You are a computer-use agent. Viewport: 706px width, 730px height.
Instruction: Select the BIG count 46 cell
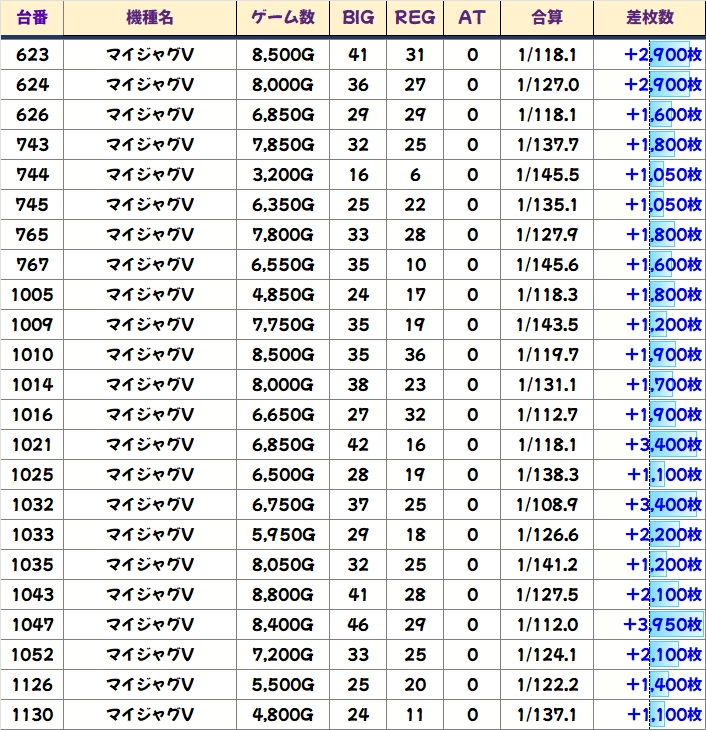[x=358, y=625]
